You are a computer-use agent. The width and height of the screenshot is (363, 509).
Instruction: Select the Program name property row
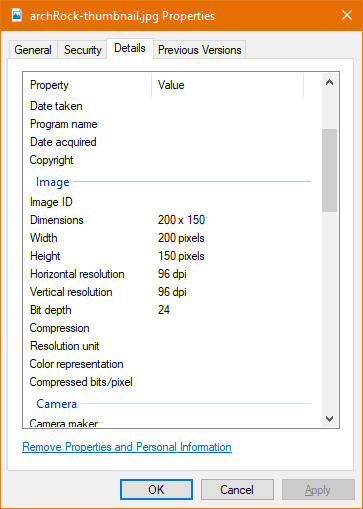[x=170, y=124]
